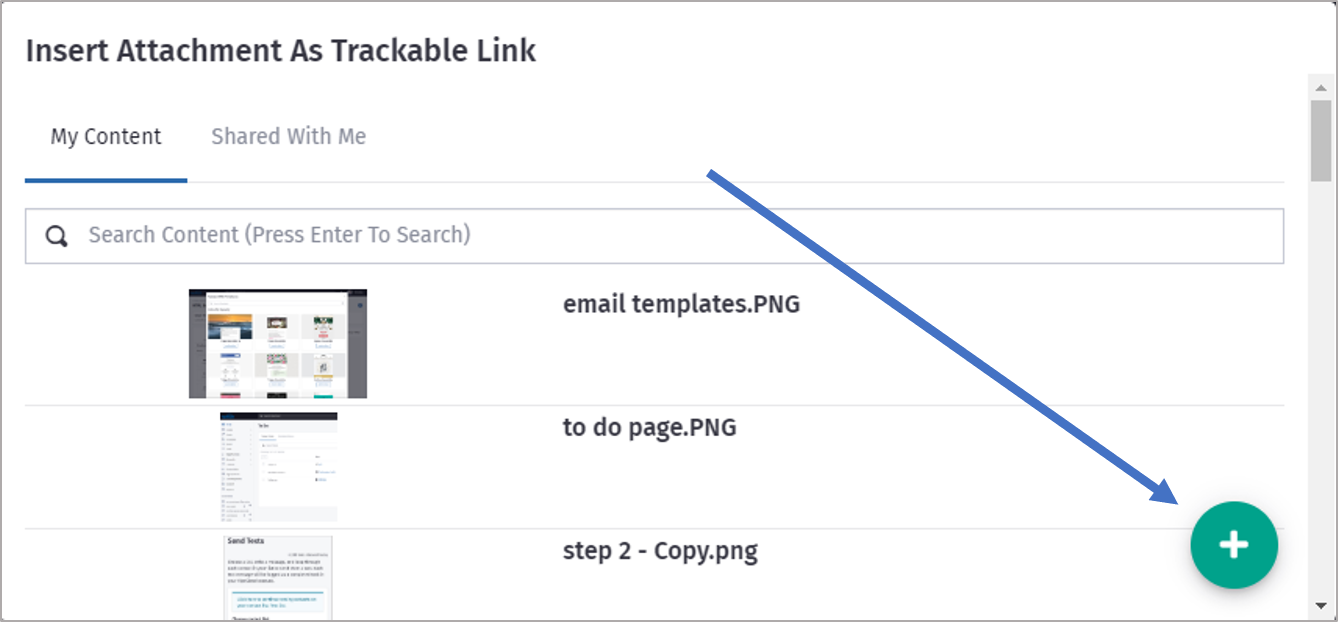The height and width of the screenshot is (622, 1338).
Task: Select to do page.PNG file name
Action: tap(649, 426)
